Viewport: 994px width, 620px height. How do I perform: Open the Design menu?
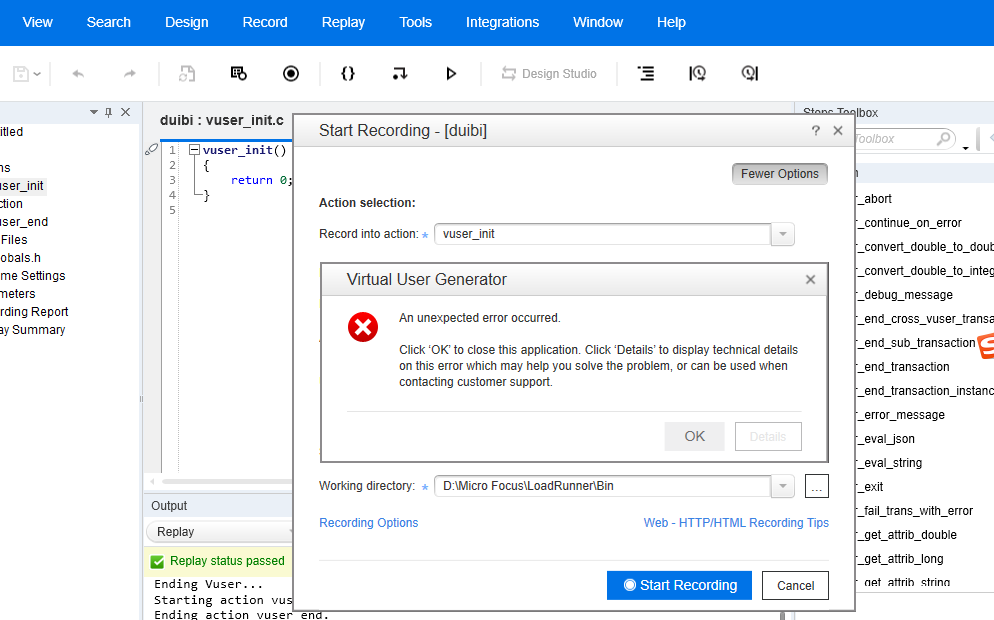point(186,22)
